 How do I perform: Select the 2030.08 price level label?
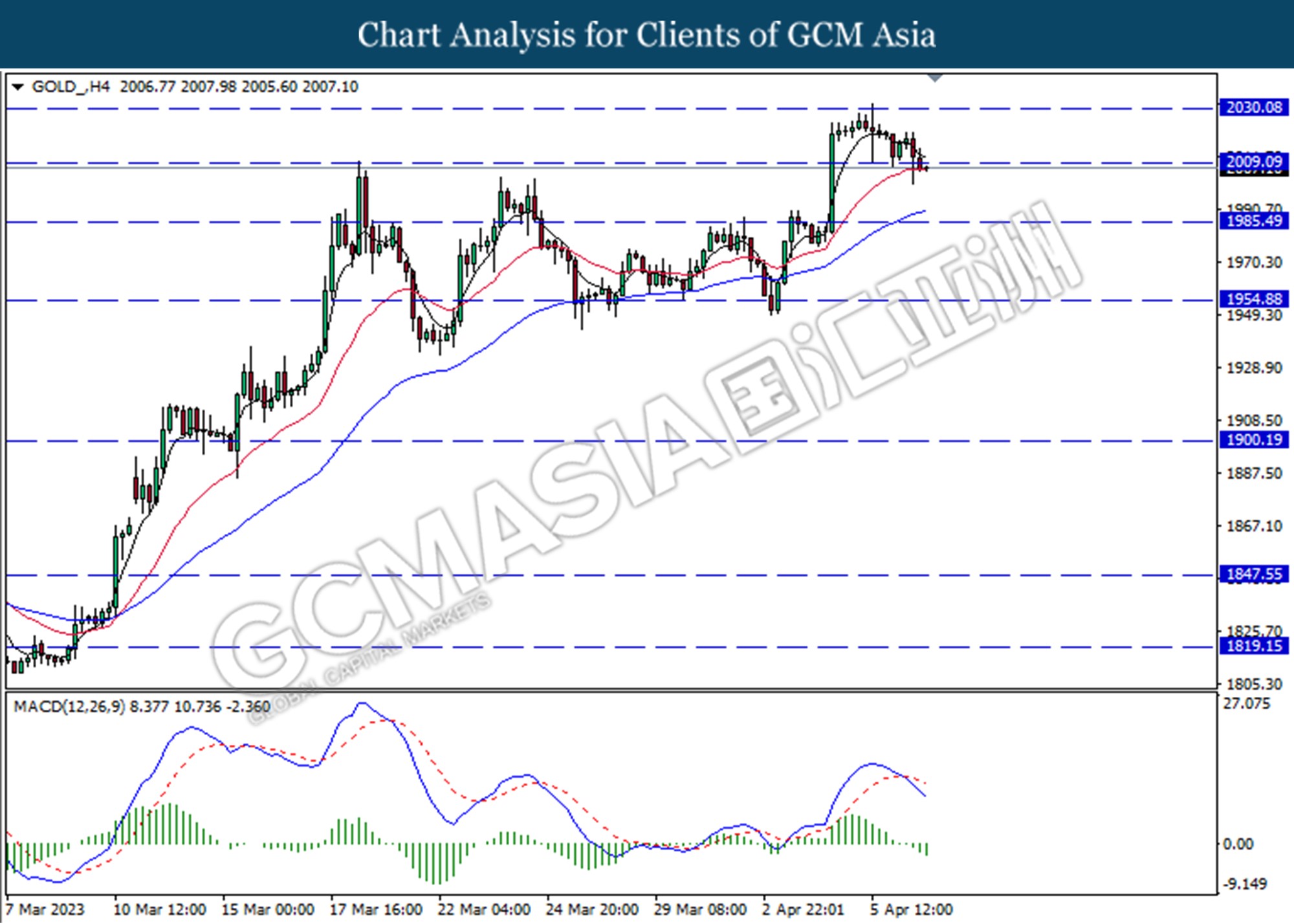tap(1254, 107)
